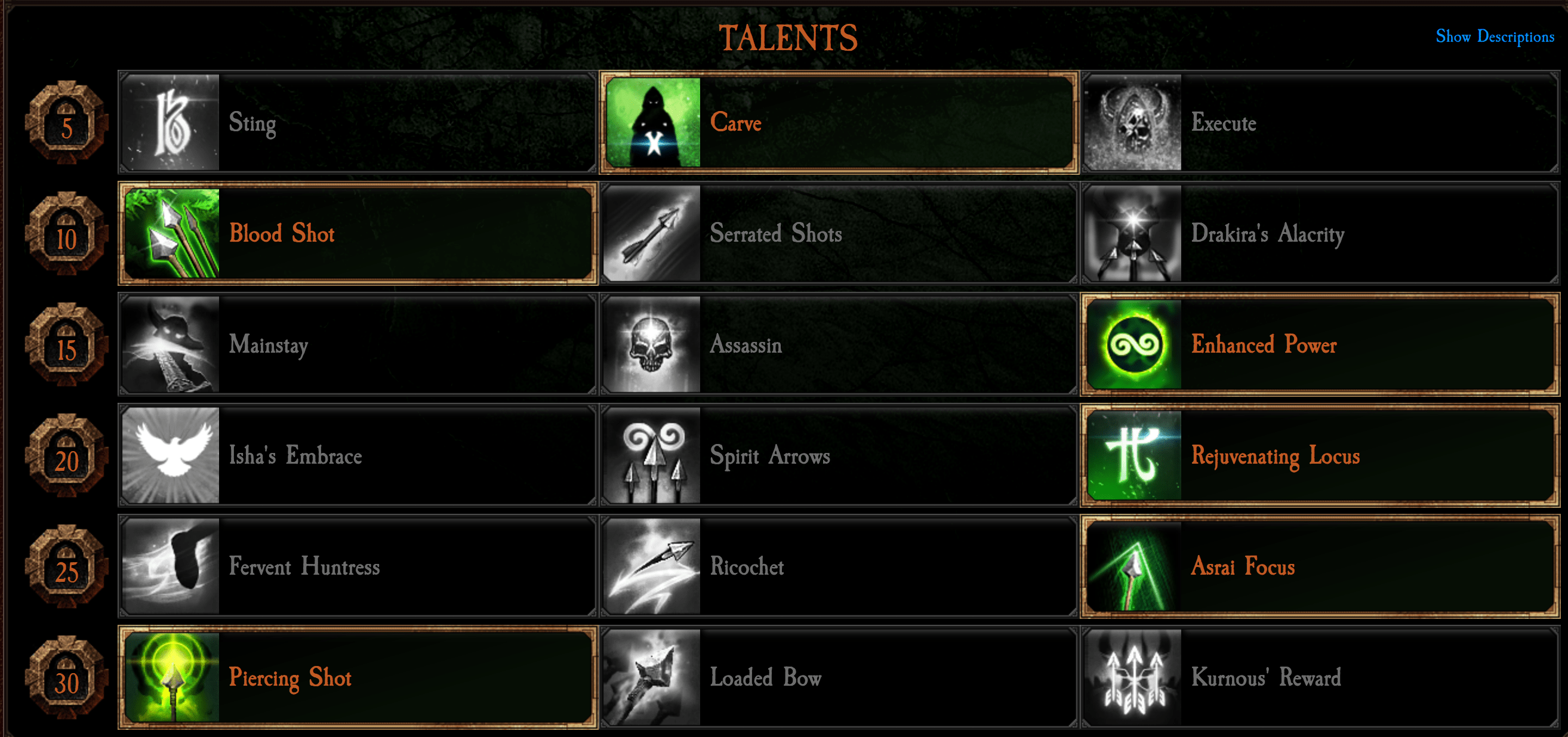Image resolution: width=1568 pixels, height=737 pixels.
Task: Click the Serrated Shots arrow icon
Action: 652,234
